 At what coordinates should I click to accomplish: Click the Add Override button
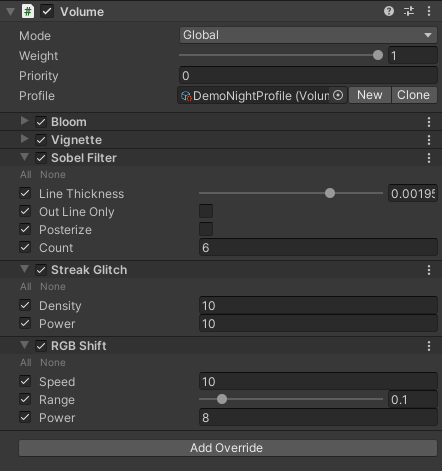tap(228, 448)
